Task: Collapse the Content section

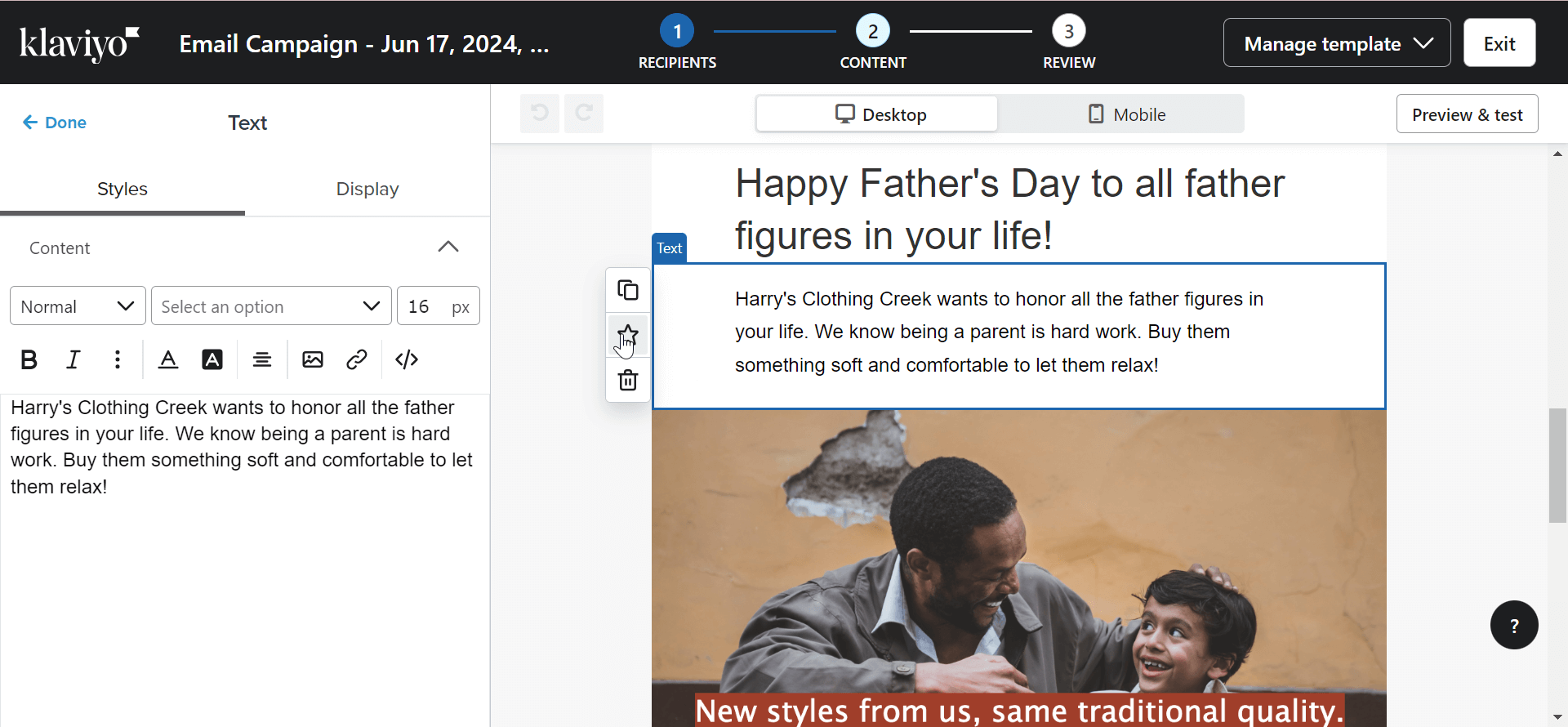Action: point(448,248)
